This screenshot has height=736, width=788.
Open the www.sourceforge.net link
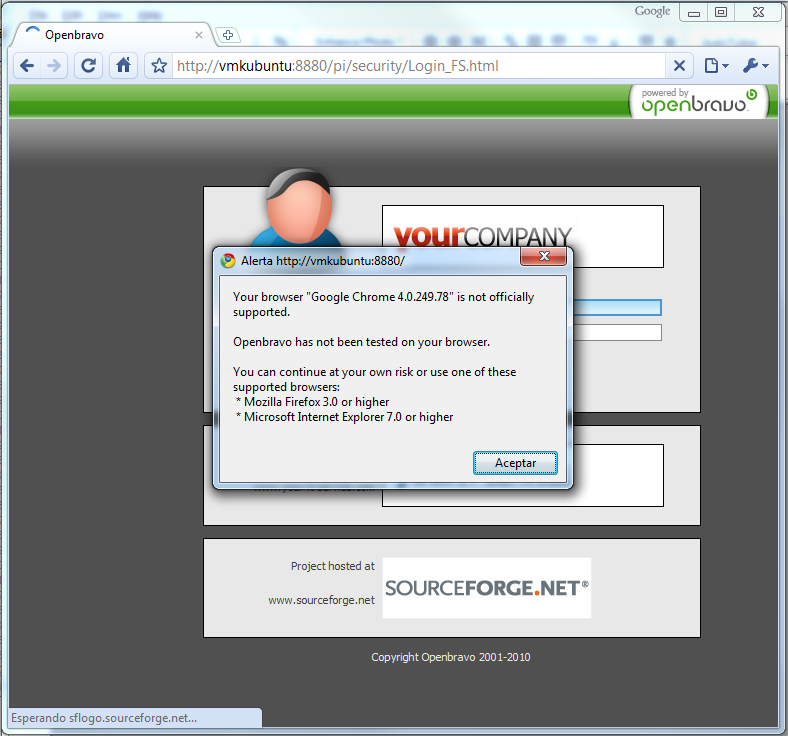coord(322,600)
